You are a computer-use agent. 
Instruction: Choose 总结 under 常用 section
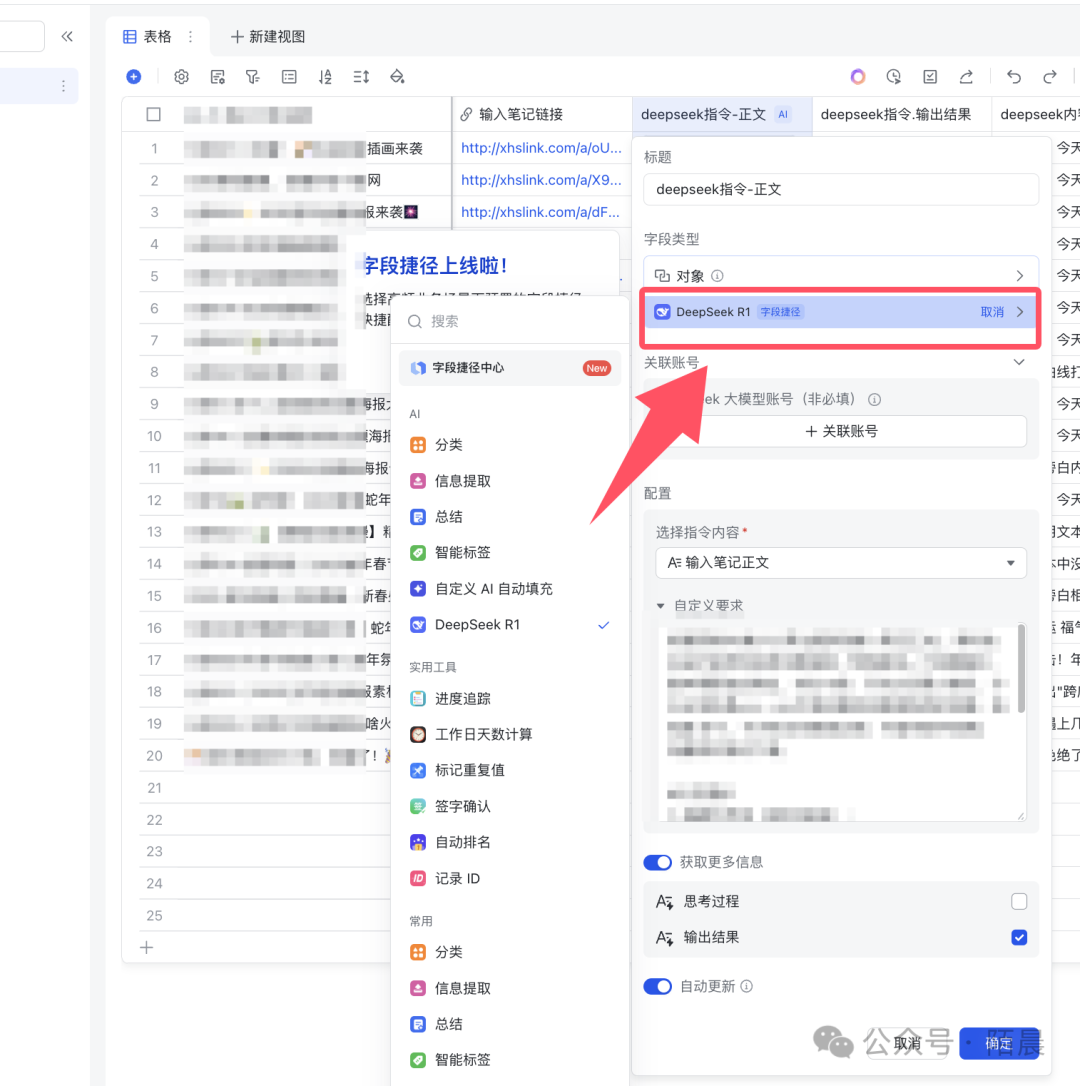point(510,1024)
